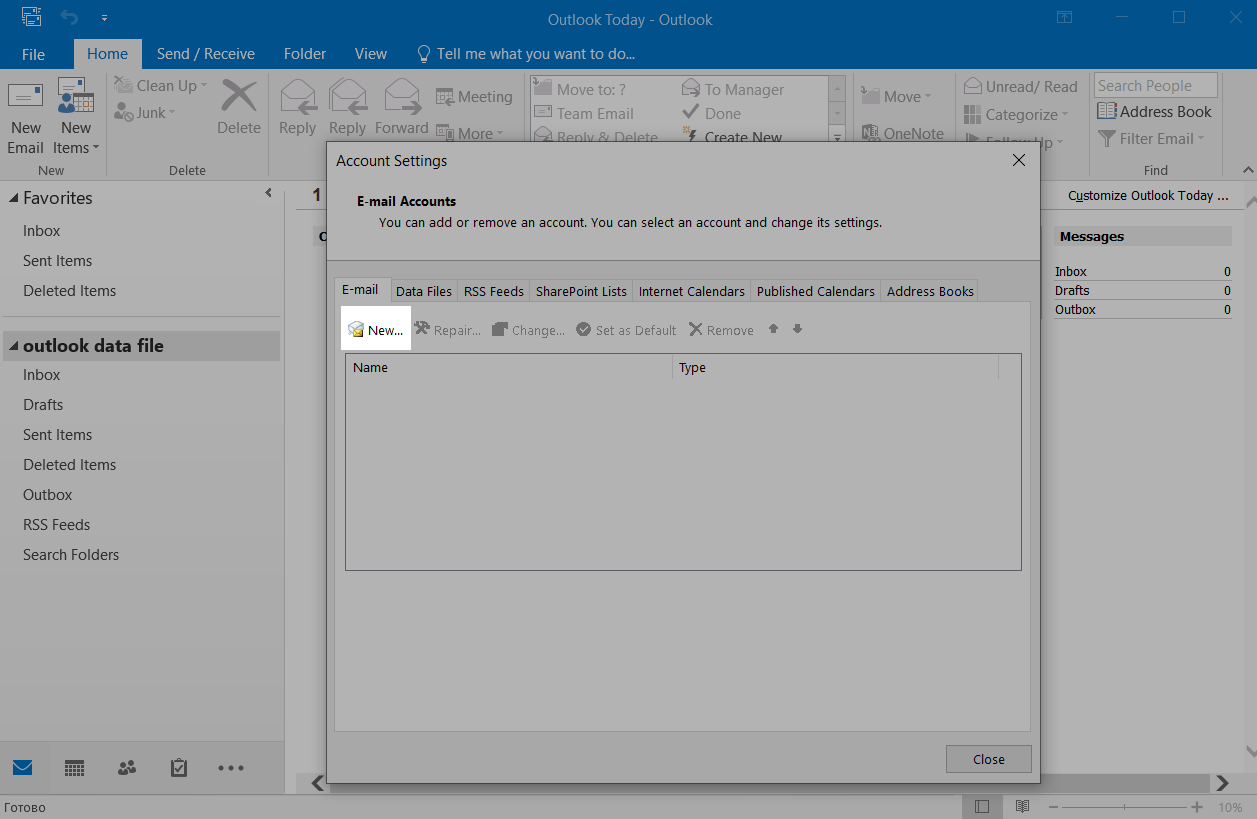1257x819 pixels.
Task: Open Calendar view in navigation bar
Action: pos(74,768)
